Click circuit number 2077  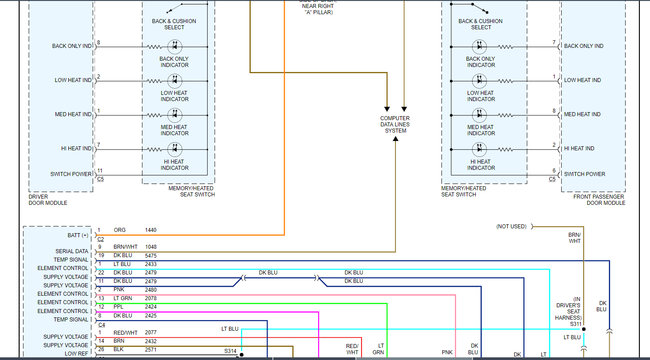coord(151,333)
